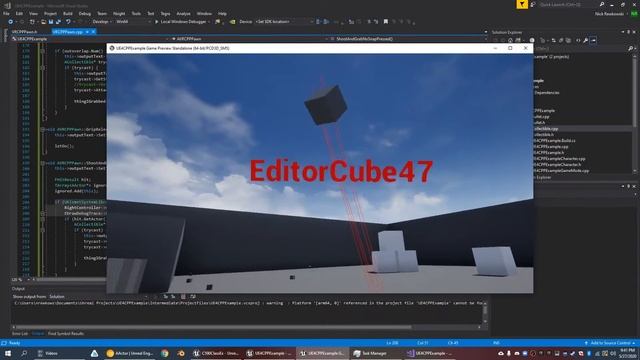Select UE4CPPExampleGameMode.cpp in Solution Explorer

tap(561, 171)
